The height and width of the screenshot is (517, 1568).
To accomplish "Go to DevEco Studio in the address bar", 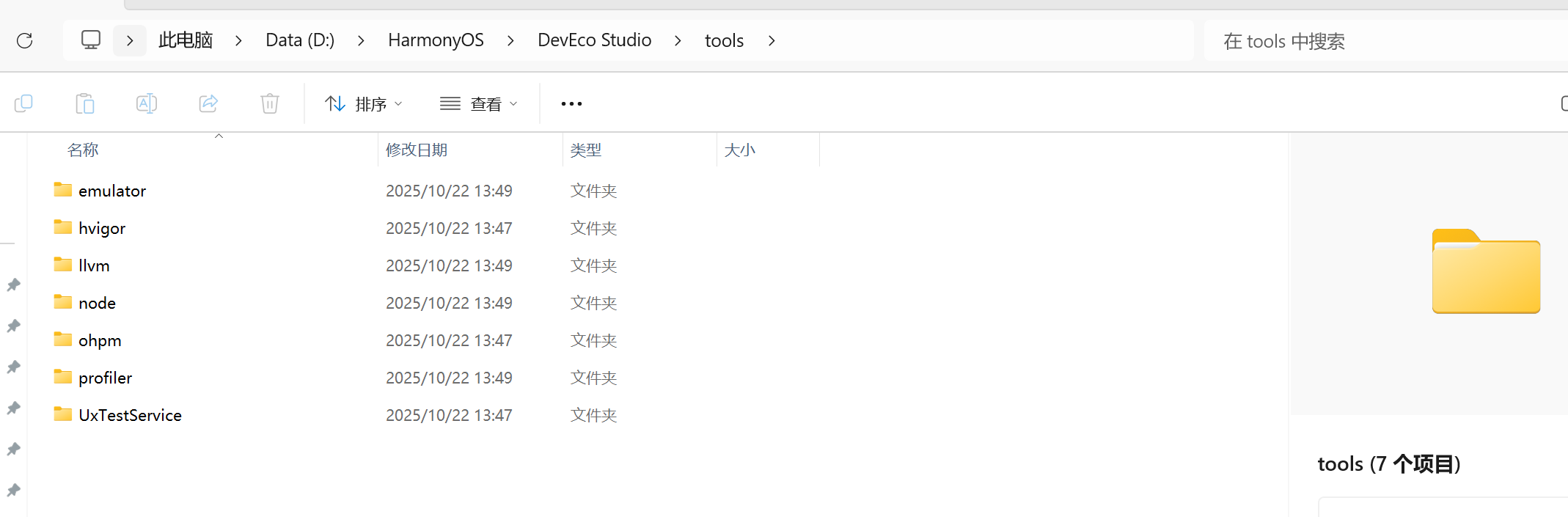I will 595,40.
